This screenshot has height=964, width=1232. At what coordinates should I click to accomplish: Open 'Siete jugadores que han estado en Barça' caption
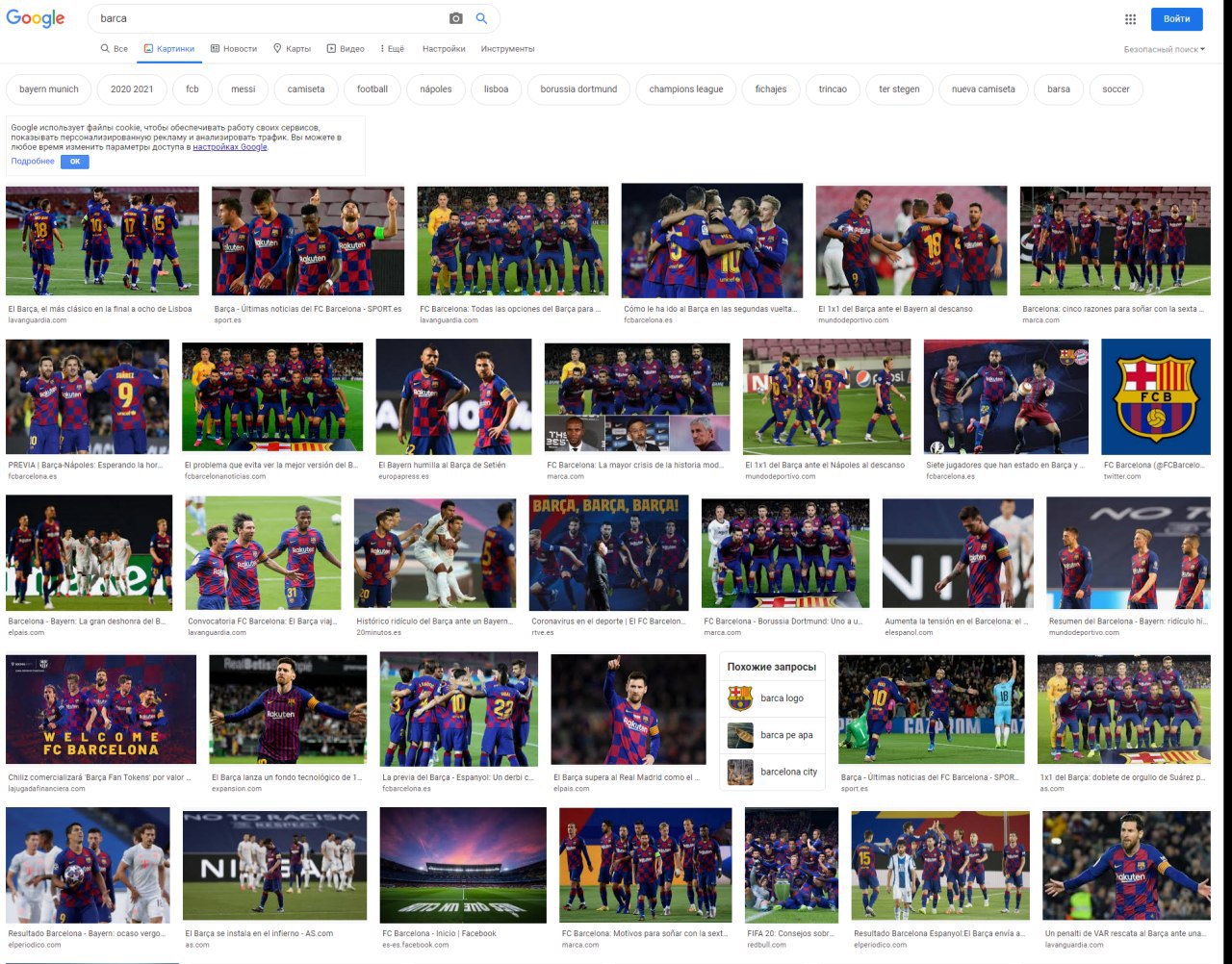pos(1006,466)
